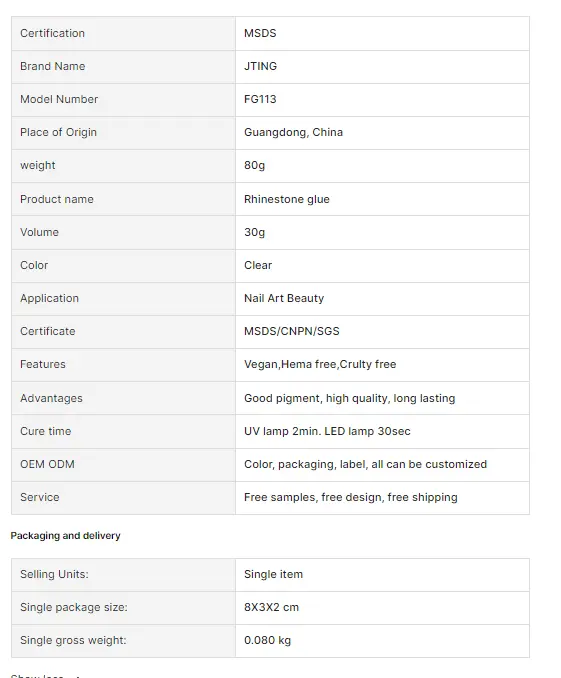
Task: Select the 'Rhinestone glue' product name value
Action: point(287,199)
